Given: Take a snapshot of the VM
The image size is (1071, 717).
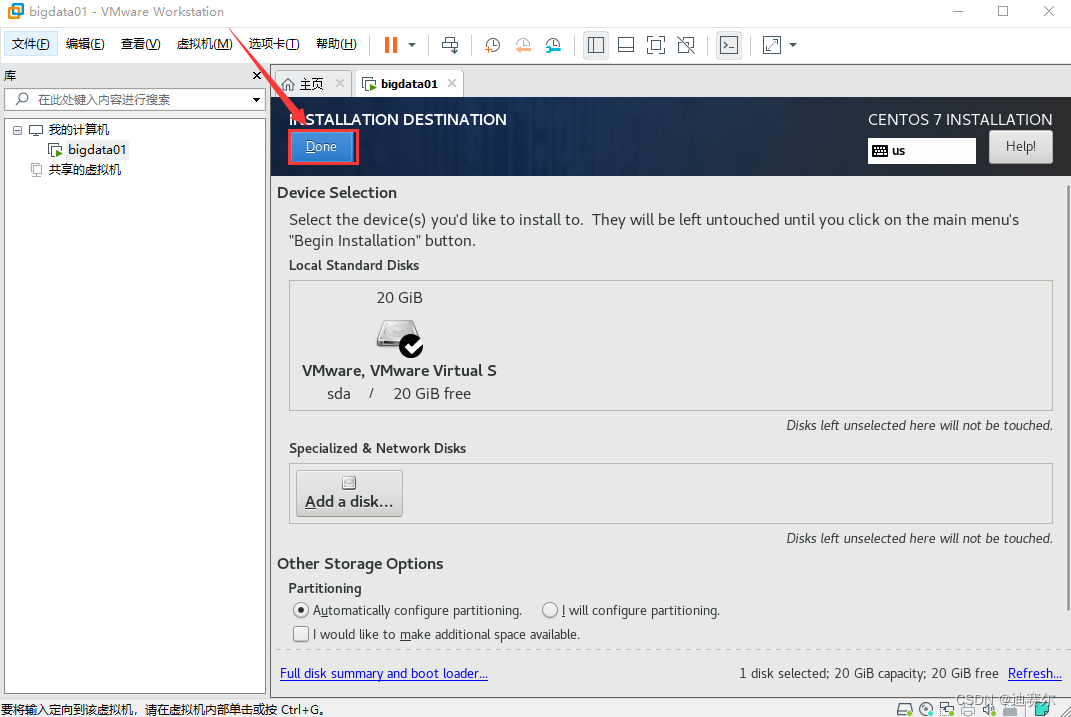Looking at the screenshot, I should [x=492, y=45].
